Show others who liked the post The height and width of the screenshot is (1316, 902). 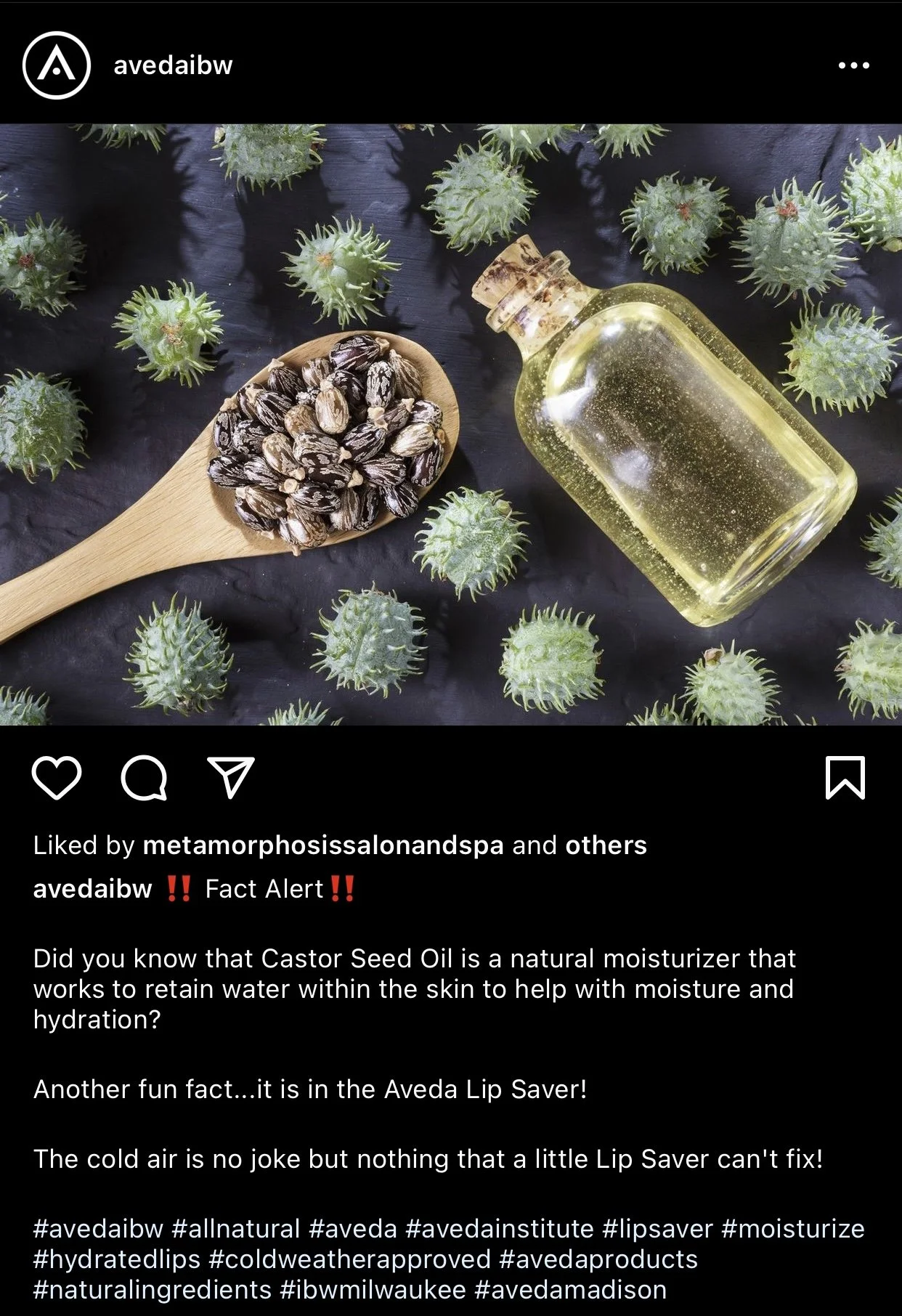[606, 845]
